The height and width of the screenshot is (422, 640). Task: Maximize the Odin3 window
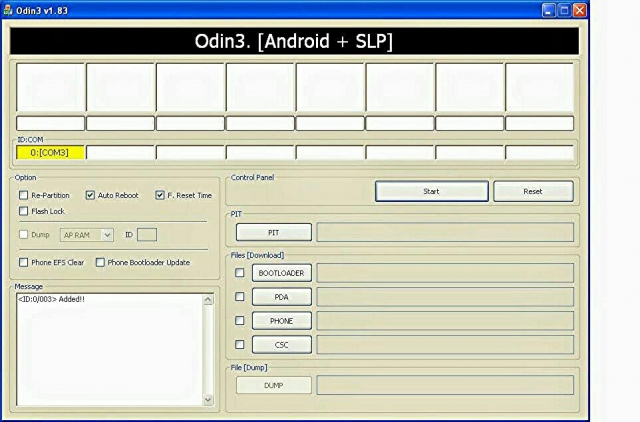(564, 9)
